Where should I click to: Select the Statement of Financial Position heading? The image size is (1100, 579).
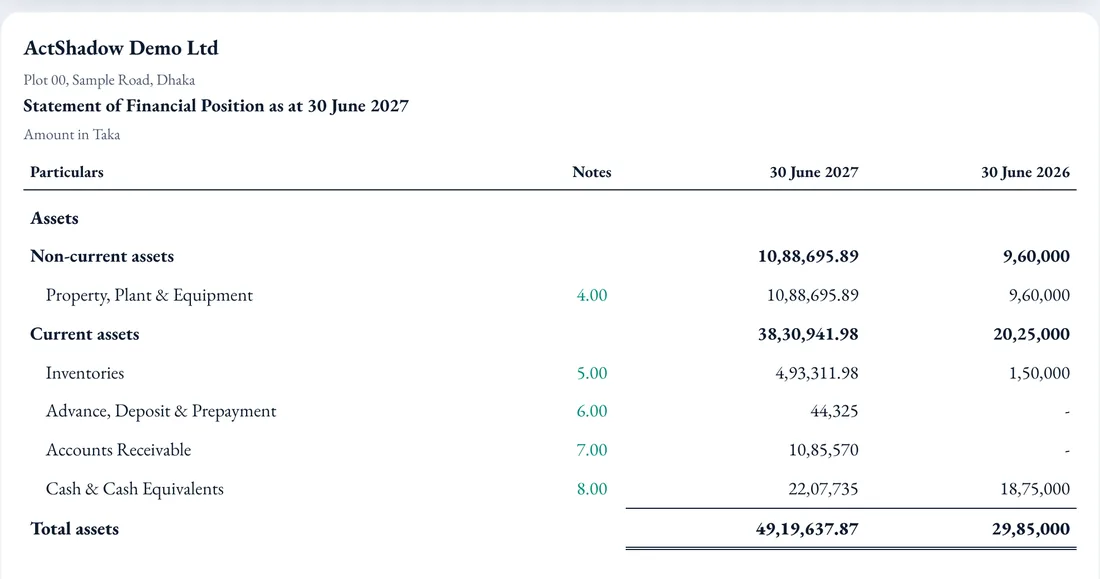[215, 106]
